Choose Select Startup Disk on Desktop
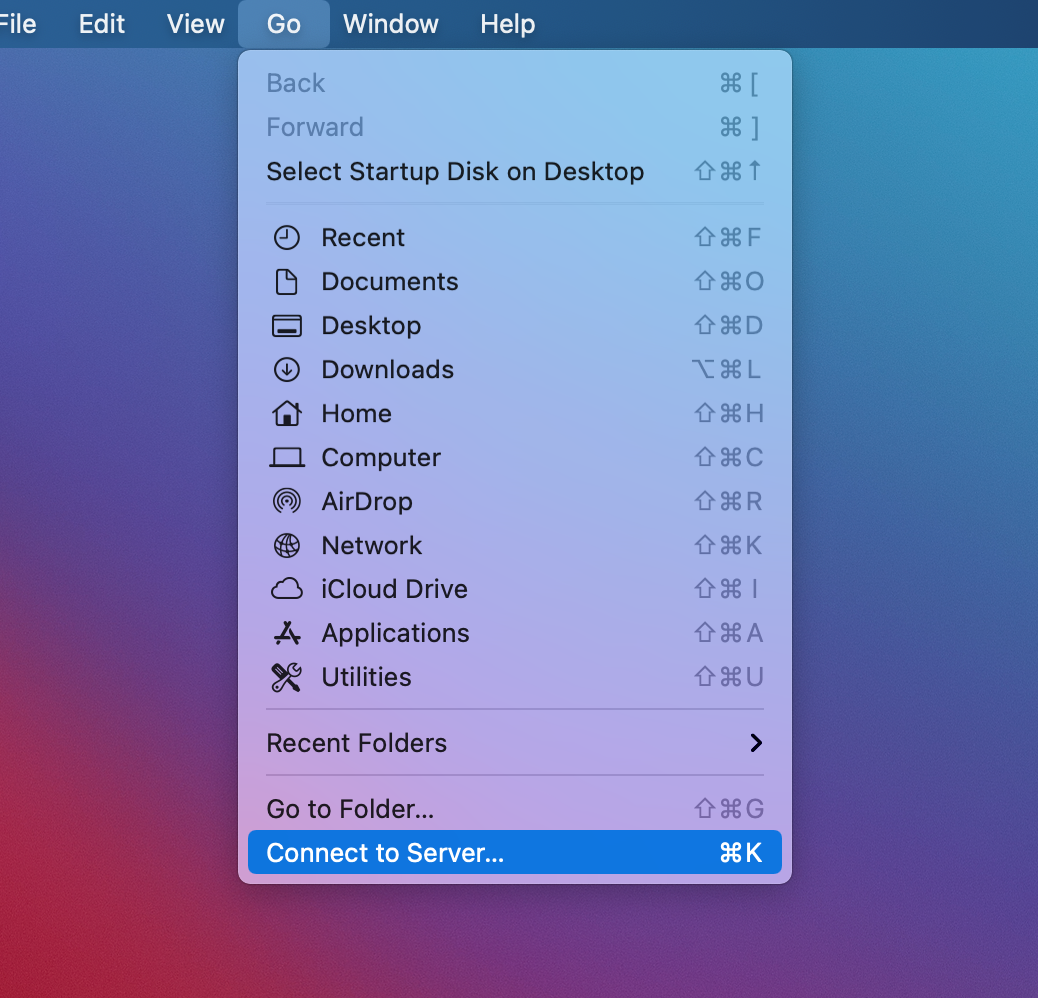Image resolution: width=1038 pixels, height=998 pixels. (514, 171)
